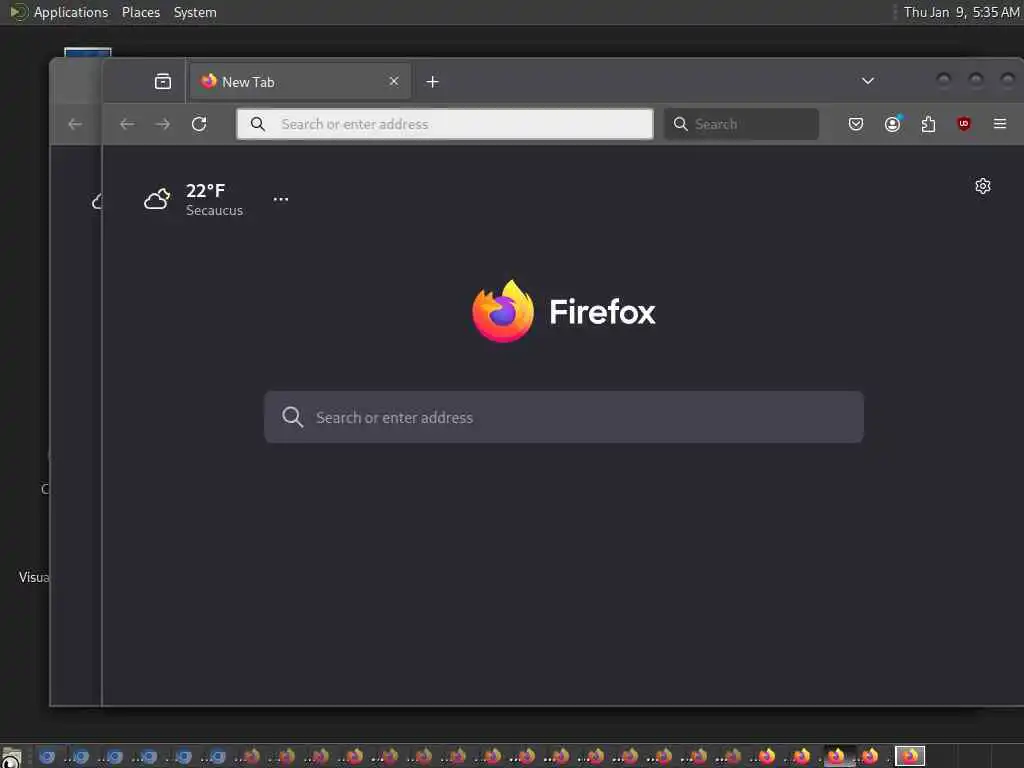The image size is (1024, 768).
Task: Open the uBlock Origin shield icon
Action: 964,124
